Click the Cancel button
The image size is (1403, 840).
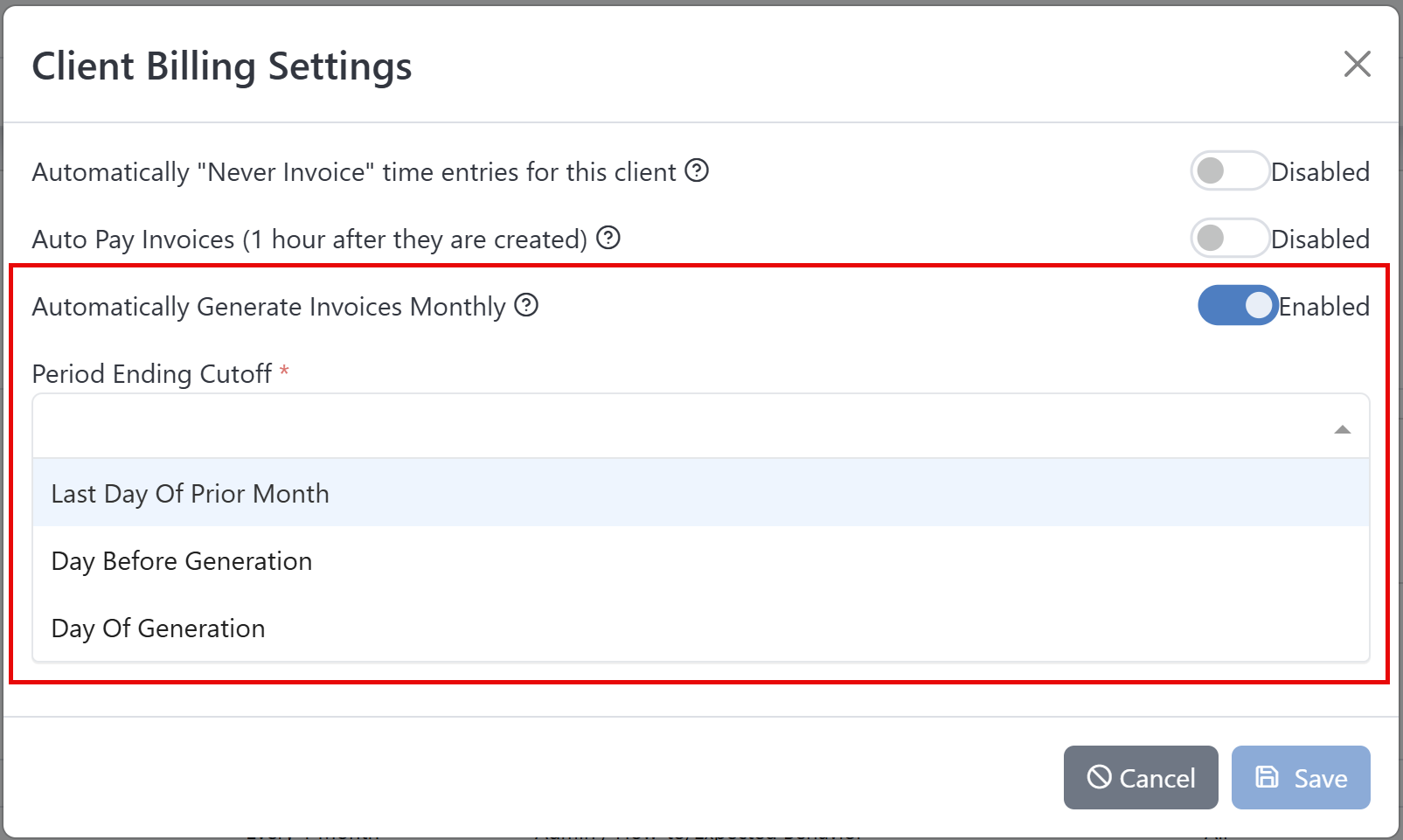pyautogui.click(x=1141, y=777)
